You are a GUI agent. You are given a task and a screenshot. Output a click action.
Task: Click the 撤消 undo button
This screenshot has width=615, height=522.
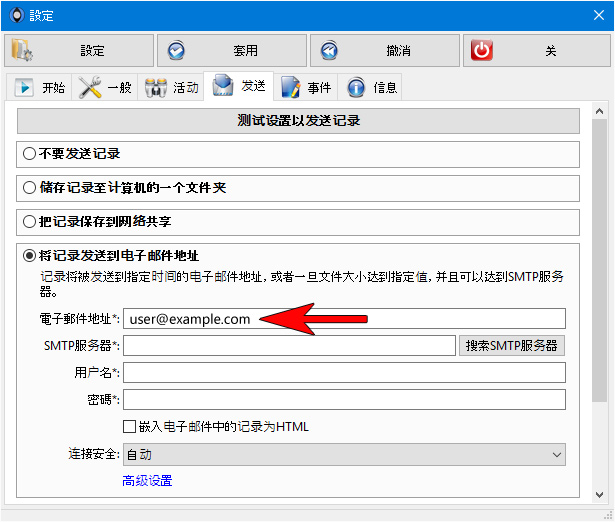[x=385, y=51]
